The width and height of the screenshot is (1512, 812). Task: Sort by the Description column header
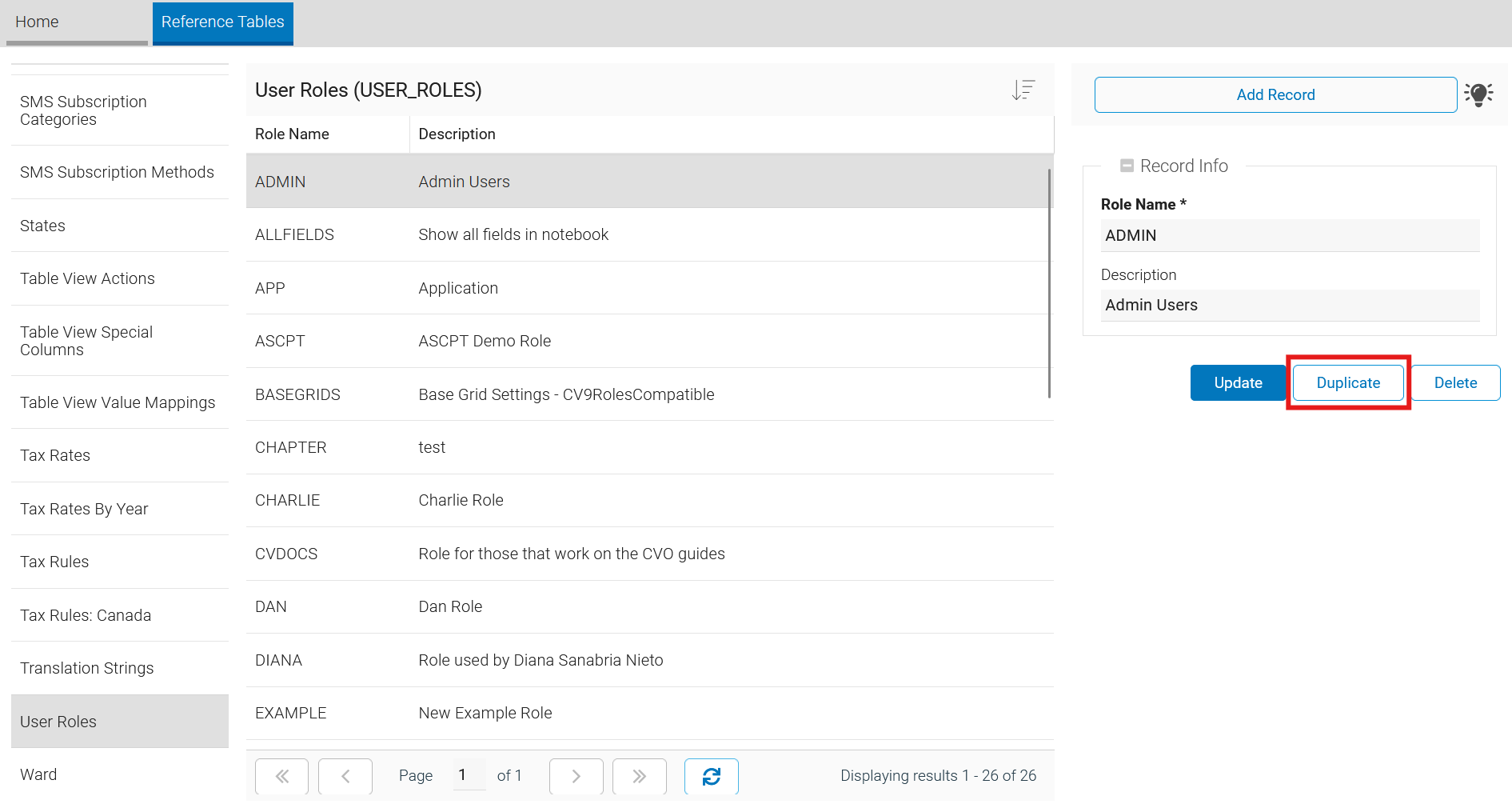tap(732, 134)
